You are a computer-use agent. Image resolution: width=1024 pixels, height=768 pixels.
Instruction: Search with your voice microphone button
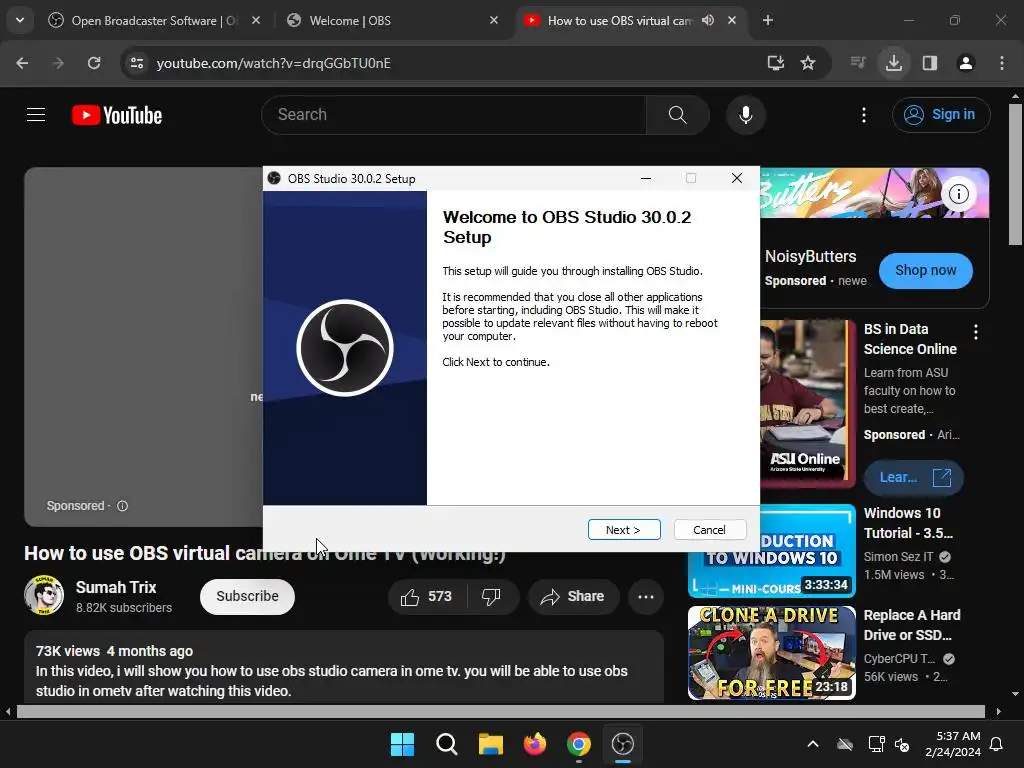point(746,115)
